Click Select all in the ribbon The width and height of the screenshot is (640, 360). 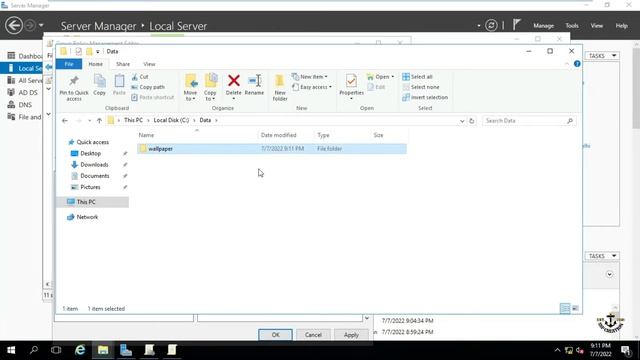pos(417,77)
